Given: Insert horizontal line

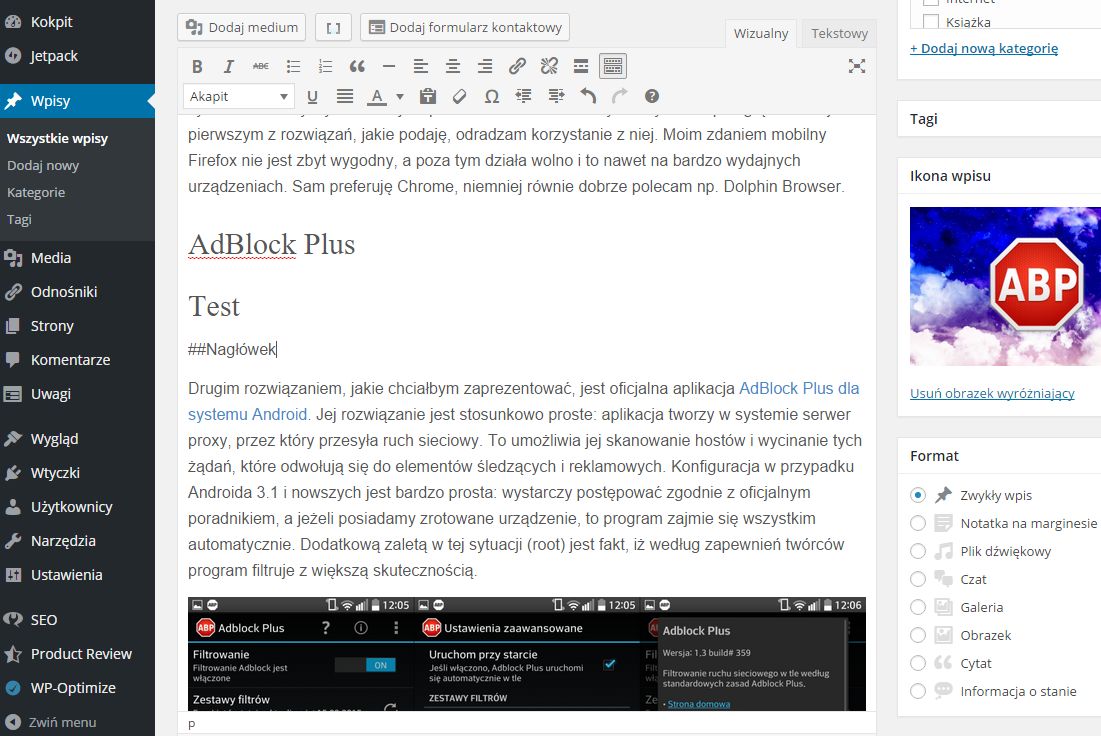Looking at the screenshot, I should coord(389,67).
